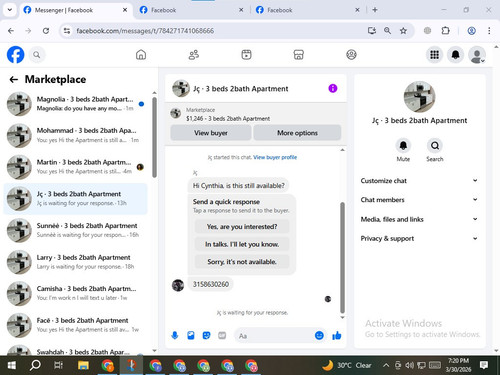
Task: Open the Mohammad conversation
Action: tap(75, 135)
